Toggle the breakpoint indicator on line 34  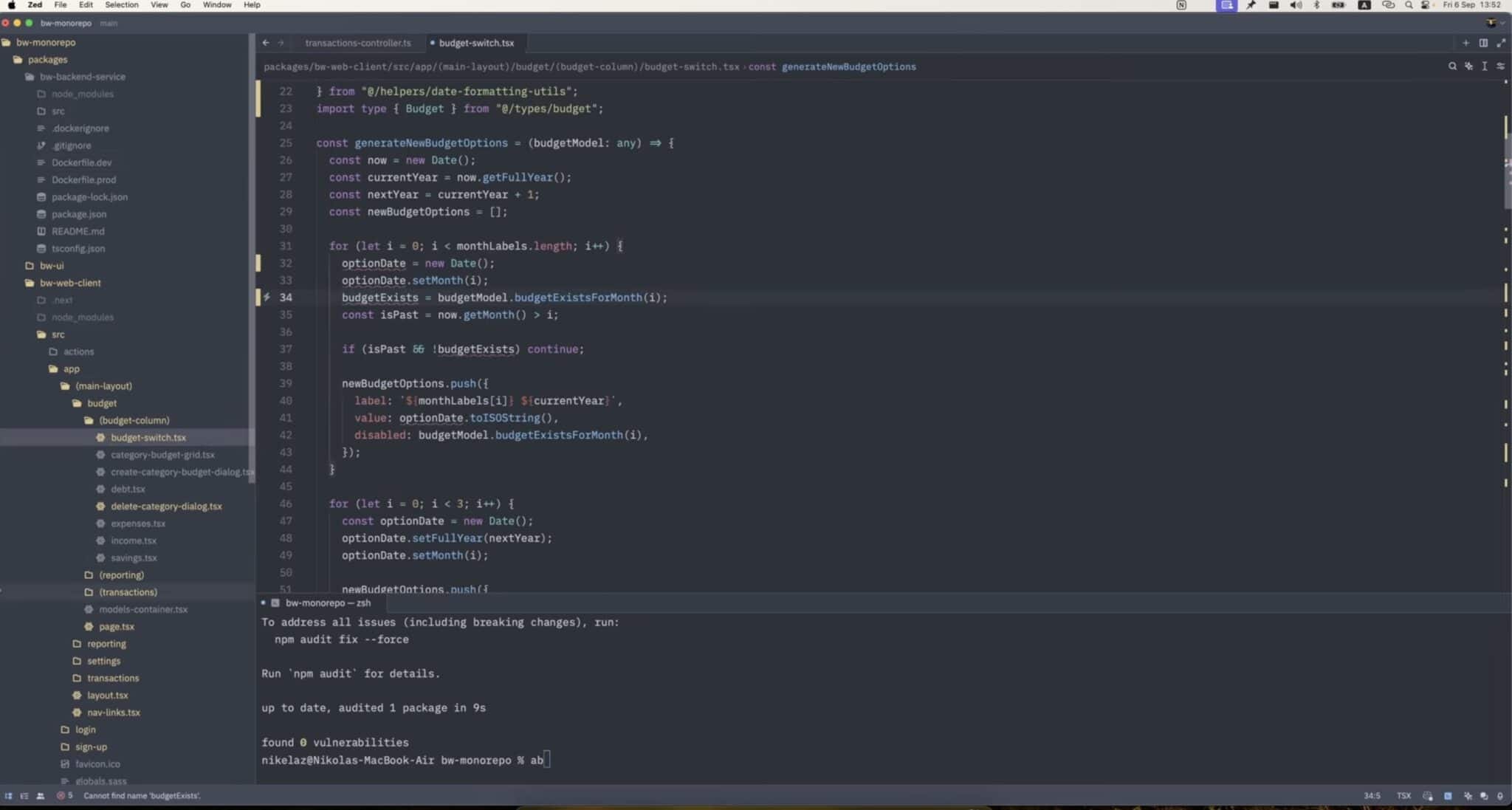(x=267, y=297)
